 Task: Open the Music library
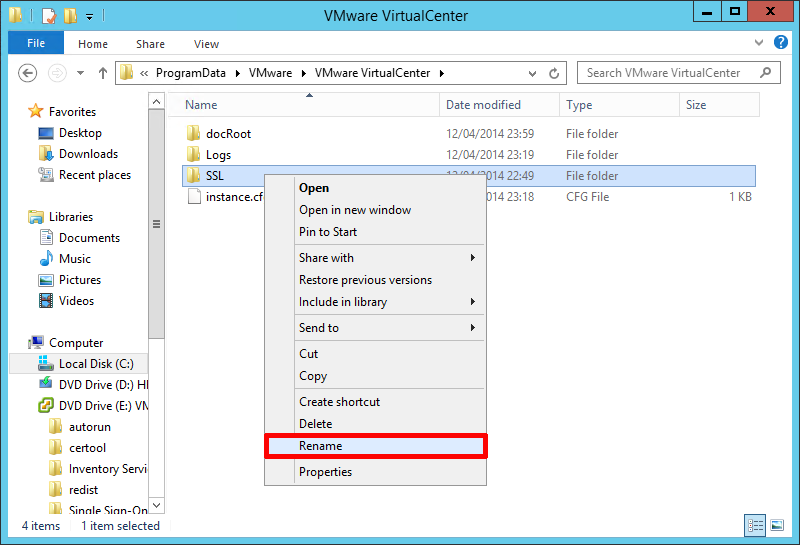74,259
